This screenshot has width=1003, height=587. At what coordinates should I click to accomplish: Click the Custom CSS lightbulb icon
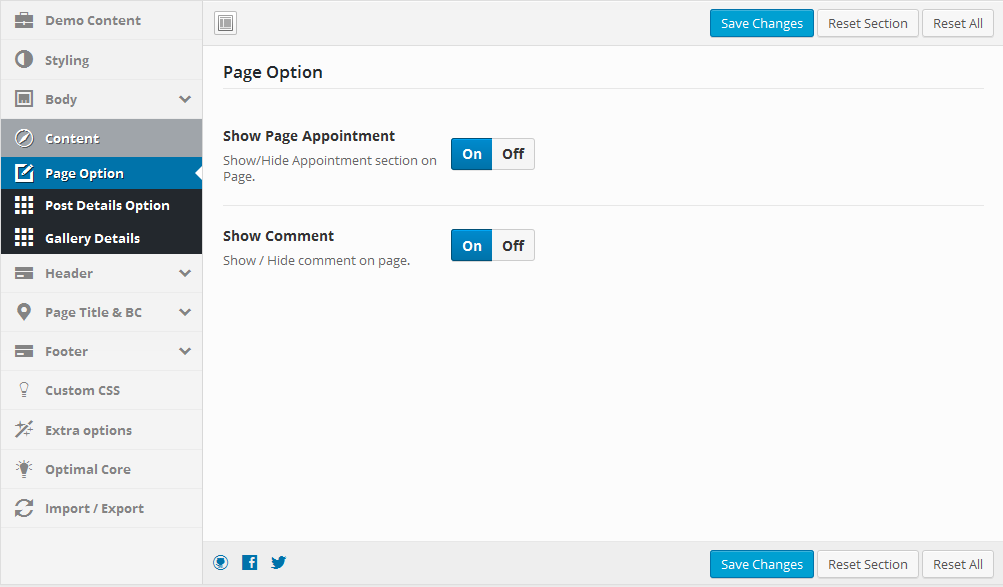click(24, 390)
